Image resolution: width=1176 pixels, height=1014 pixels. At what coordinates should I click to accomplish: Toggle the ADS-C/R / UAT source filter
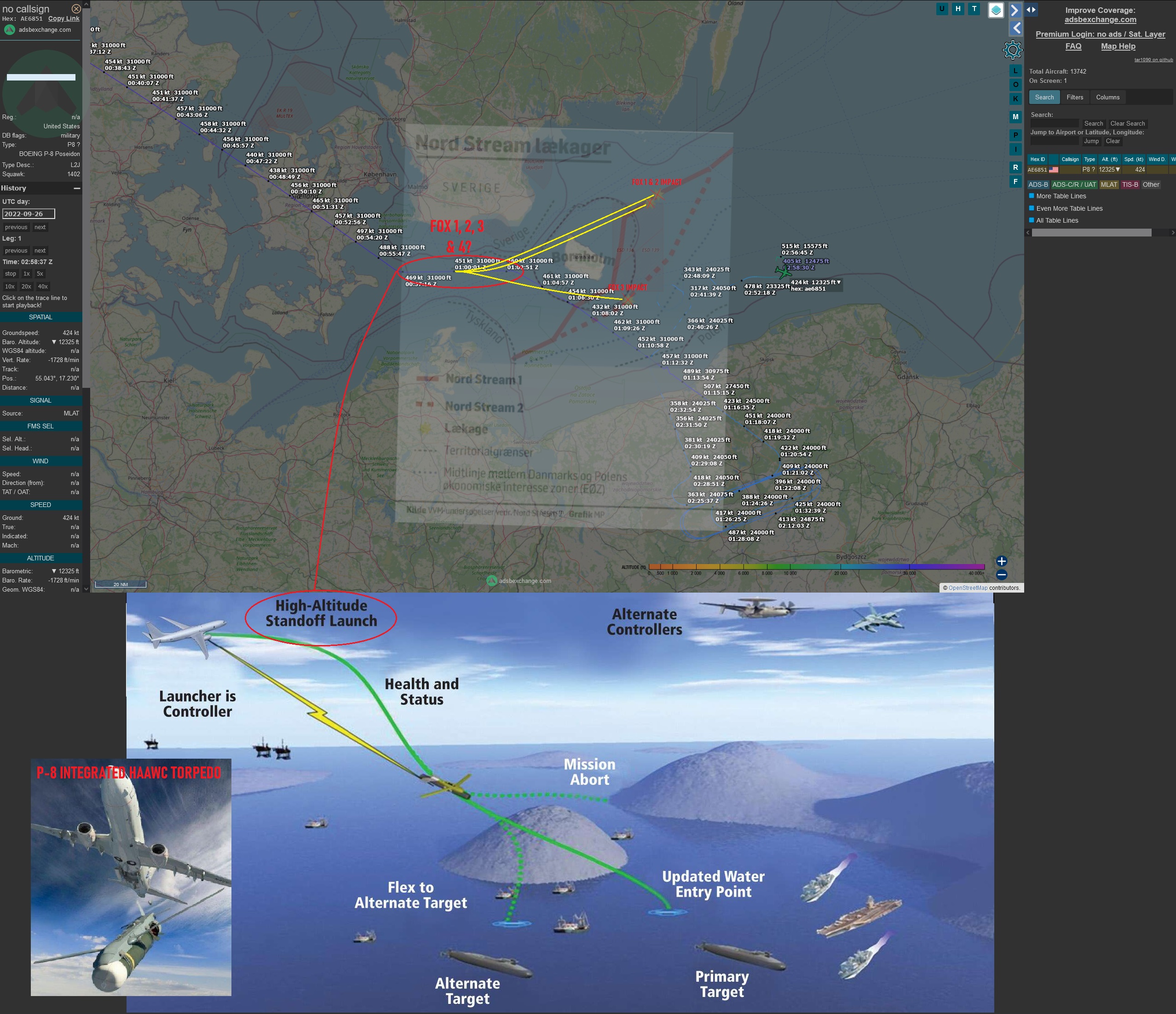1074,184
